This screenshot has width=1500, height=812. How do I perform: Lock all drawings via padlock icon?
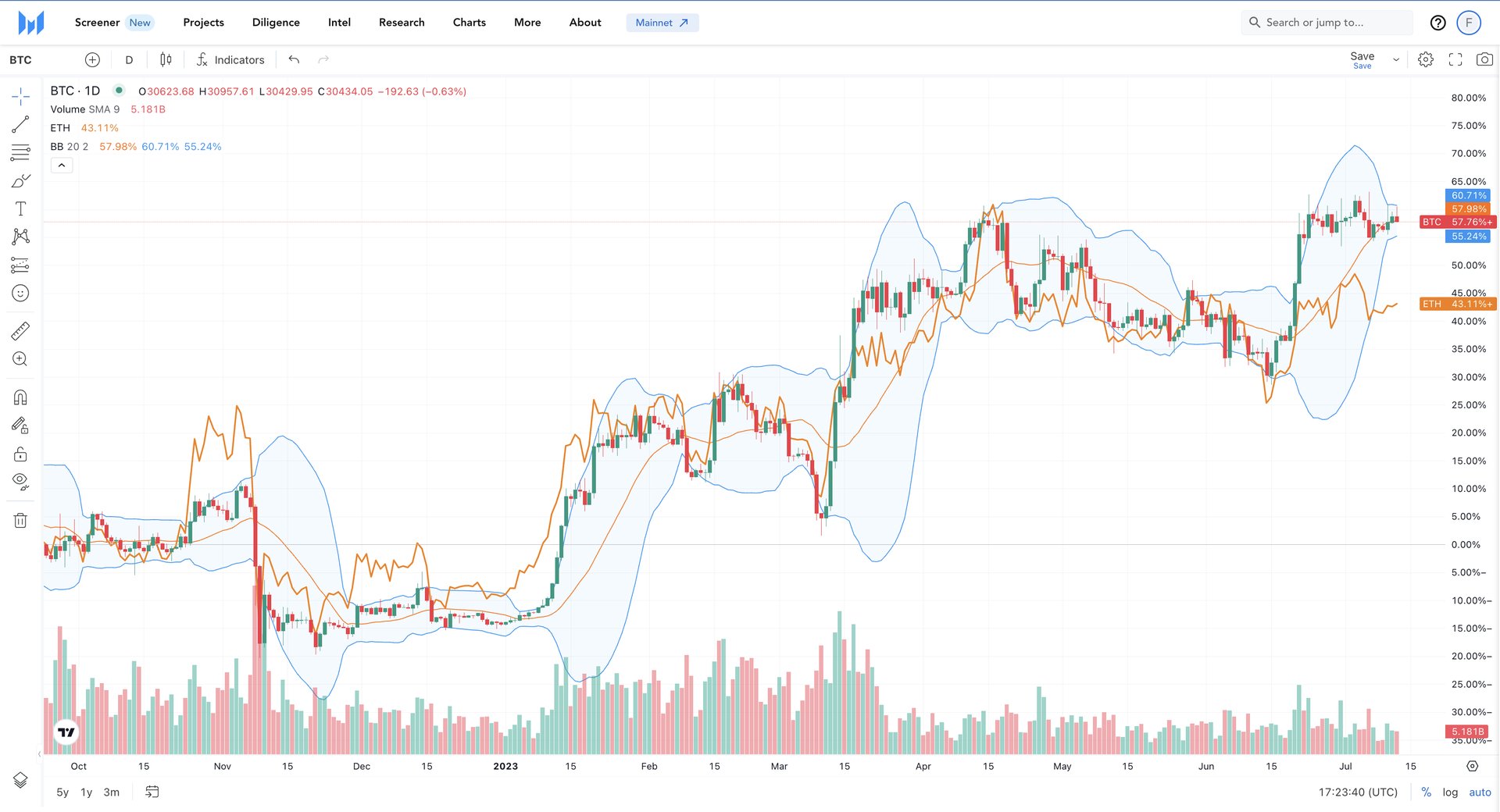point(20,454)
